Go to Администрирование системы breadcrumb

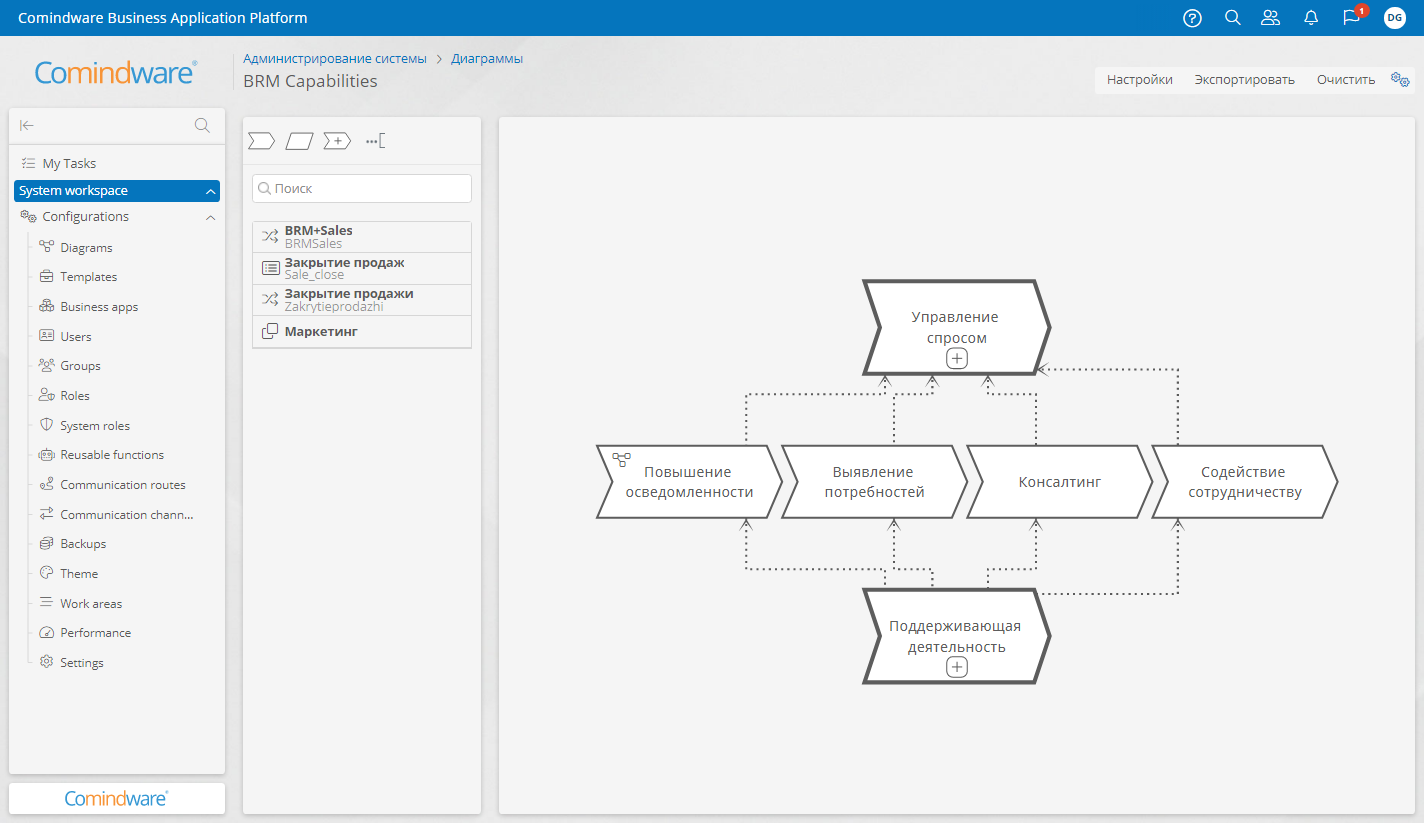click(x=335, y=58)
